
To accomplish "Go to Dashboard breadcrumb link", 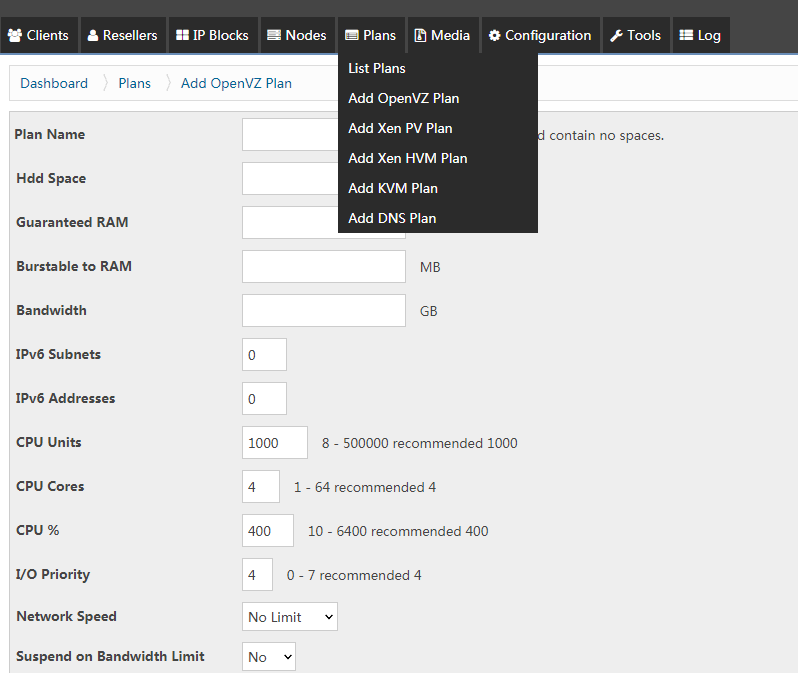I will pyautogui.click(x=54, y=83).
